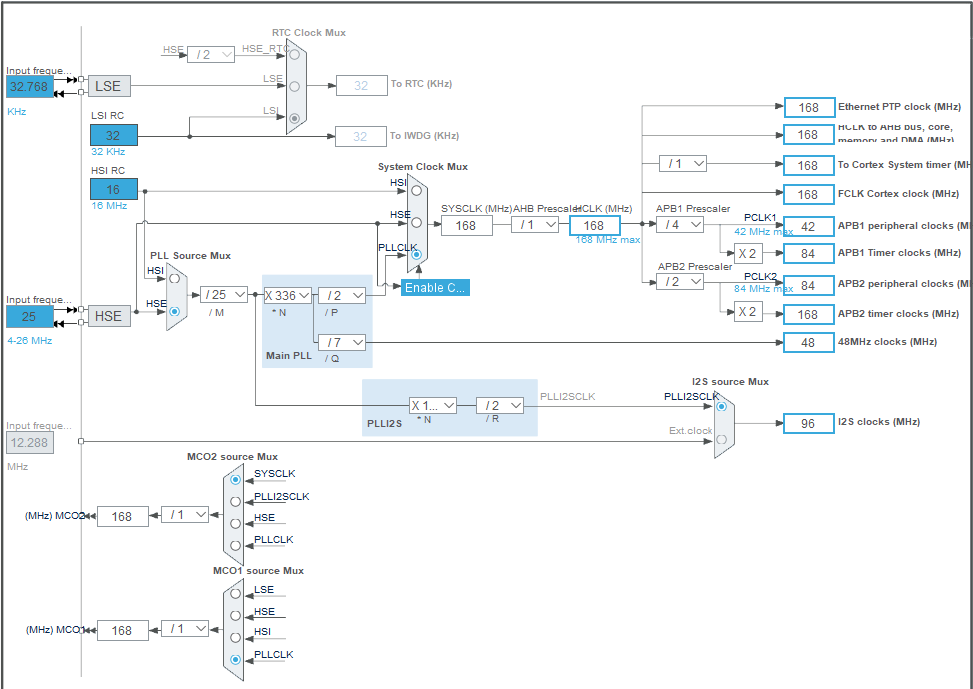
Task: Click the LSE oscillator block
Action: click(x=109, y=87)
